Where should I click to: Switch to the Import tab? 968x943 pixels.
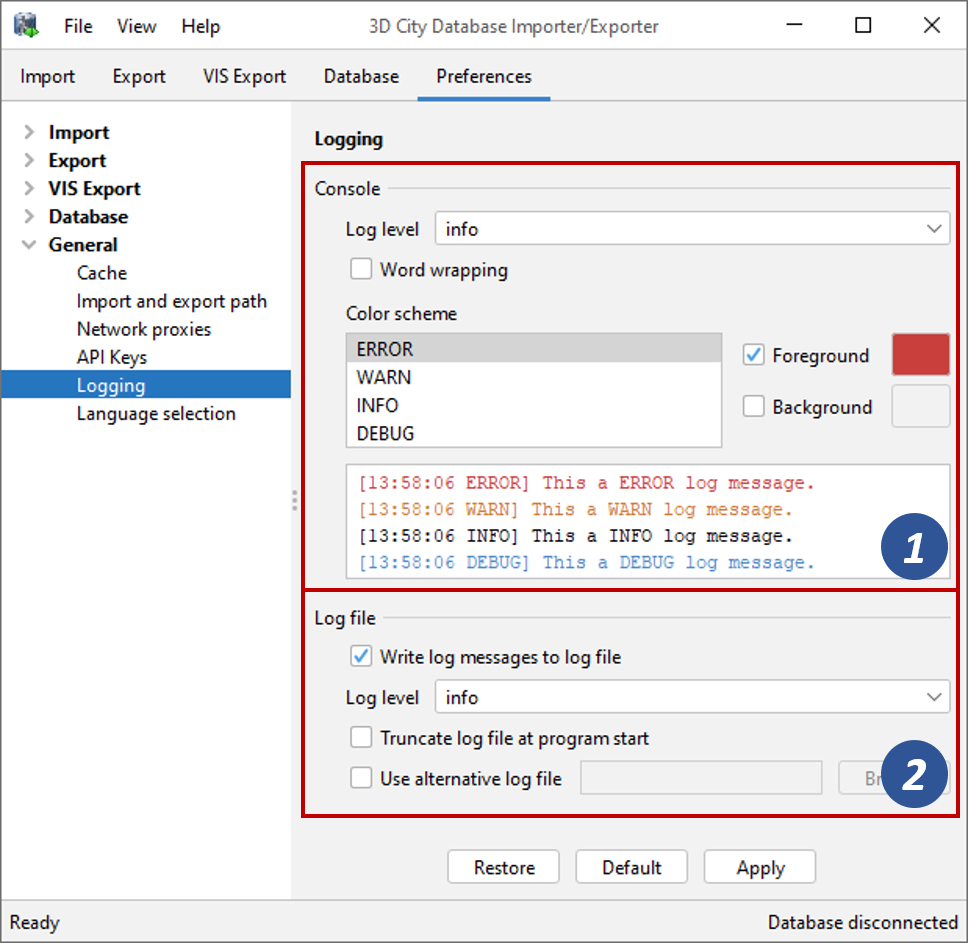tap(48, 77)
